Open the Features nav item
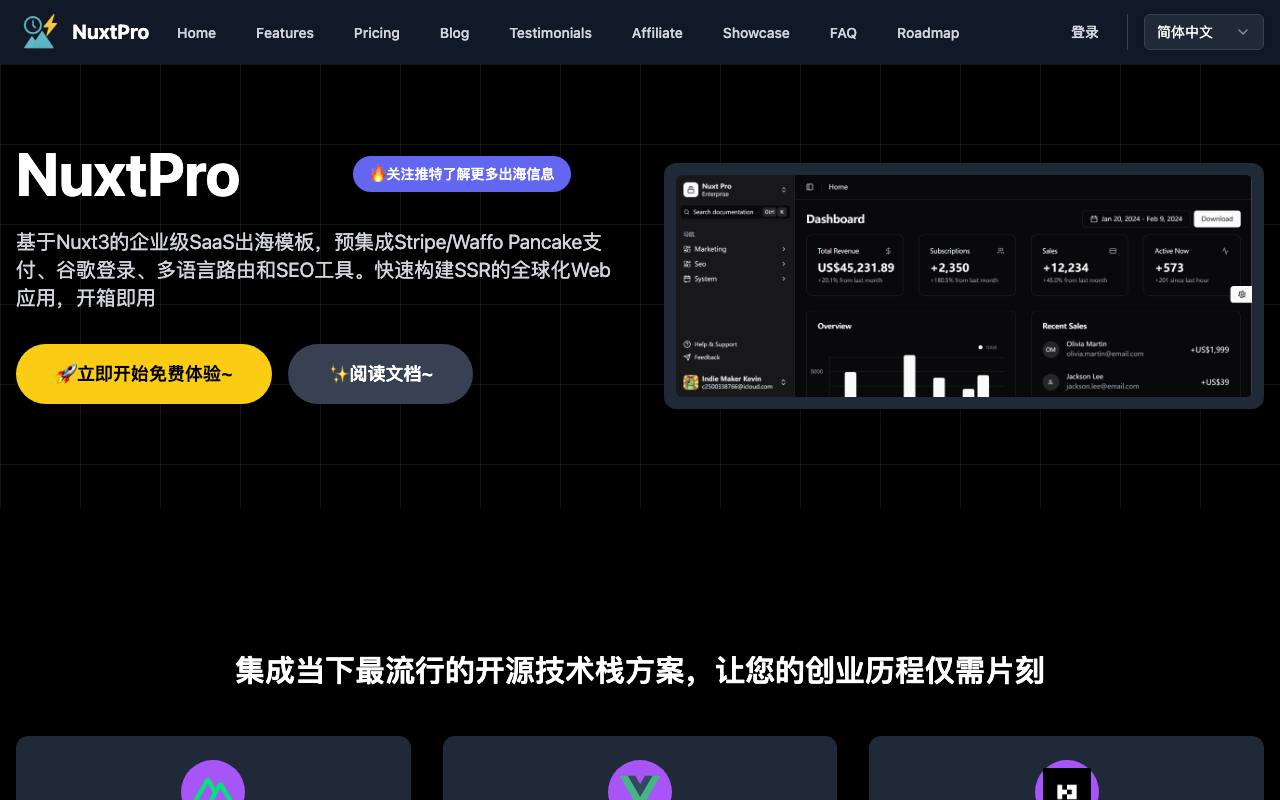The height and width of the screenshot is (800, 1280). pyautogui.click(x=285, y=33)
